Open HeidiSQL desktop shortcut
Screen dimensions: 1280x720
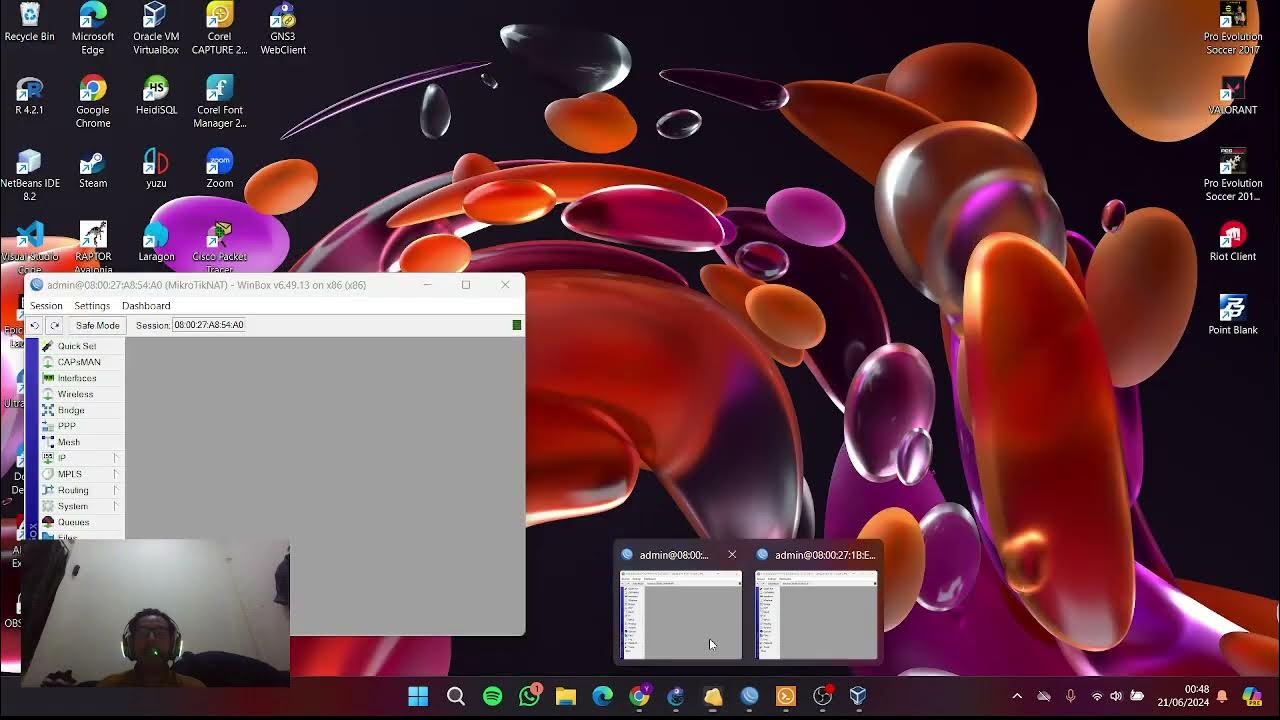pos(156,96)
